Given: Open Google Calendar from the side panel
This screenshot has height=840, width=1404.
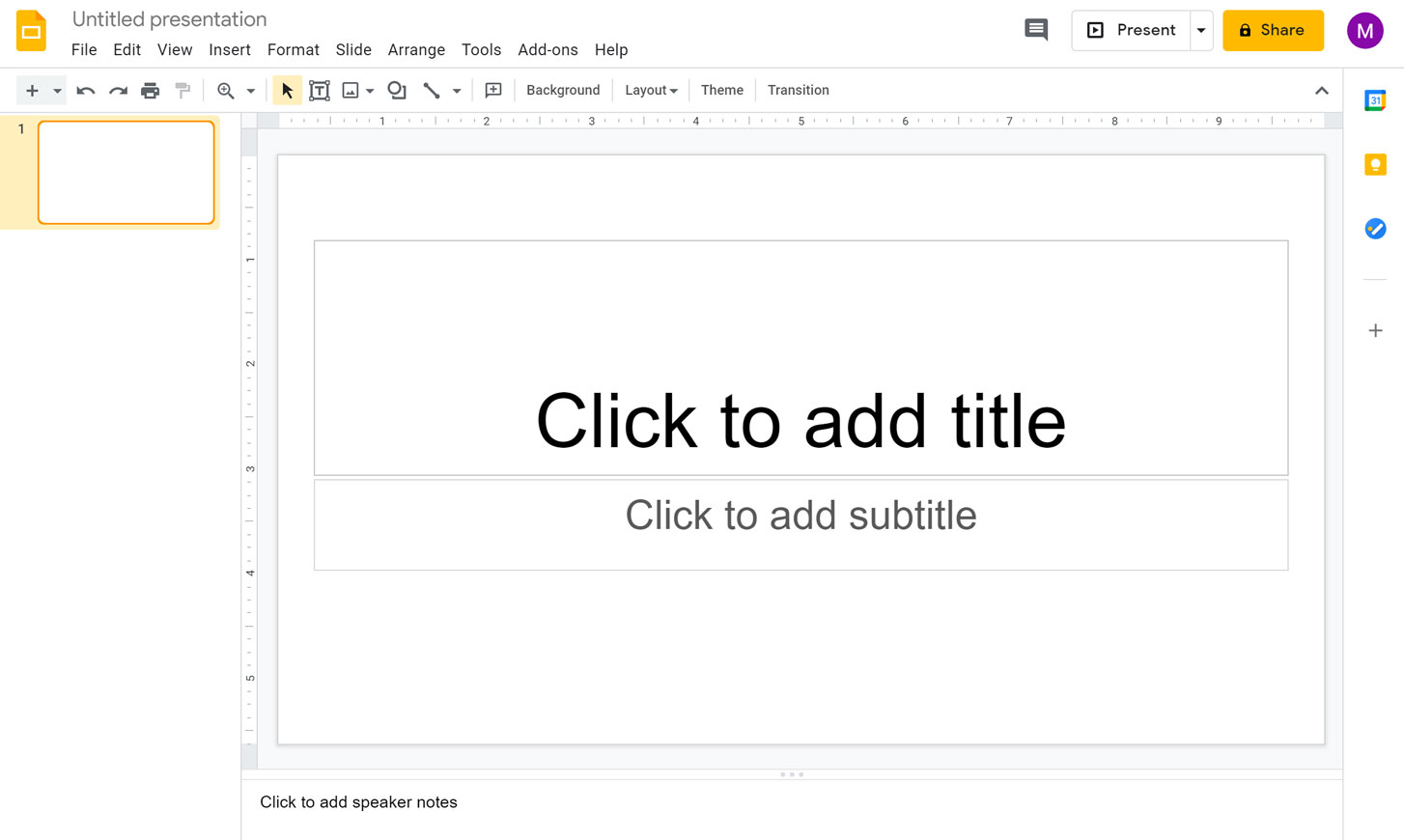Looking at the screenshot, I should (1375, 99).
